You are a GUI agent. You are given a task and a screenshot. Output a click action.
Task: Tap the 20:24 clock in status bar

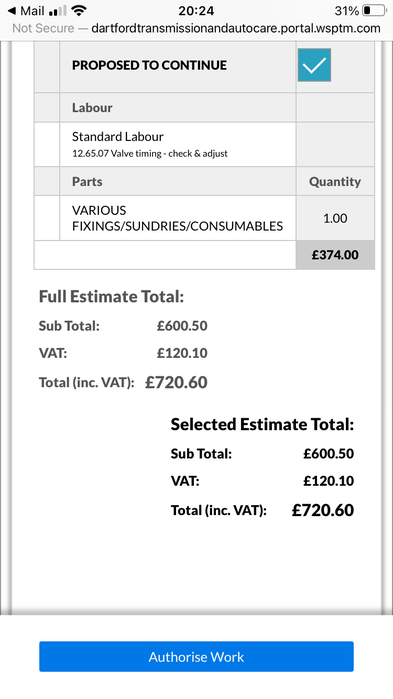196,10
